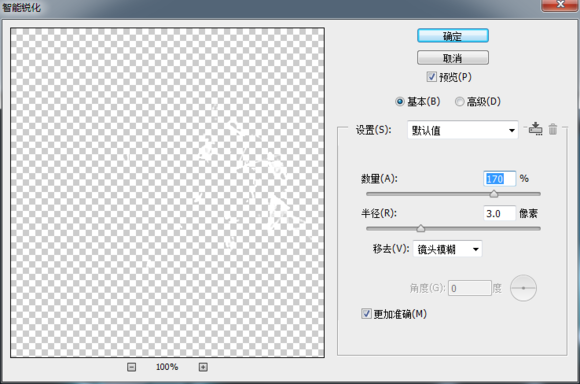Viewport: 580px width, 384px height.
Task: Click the 100% zoom level text
Action: 167,367
